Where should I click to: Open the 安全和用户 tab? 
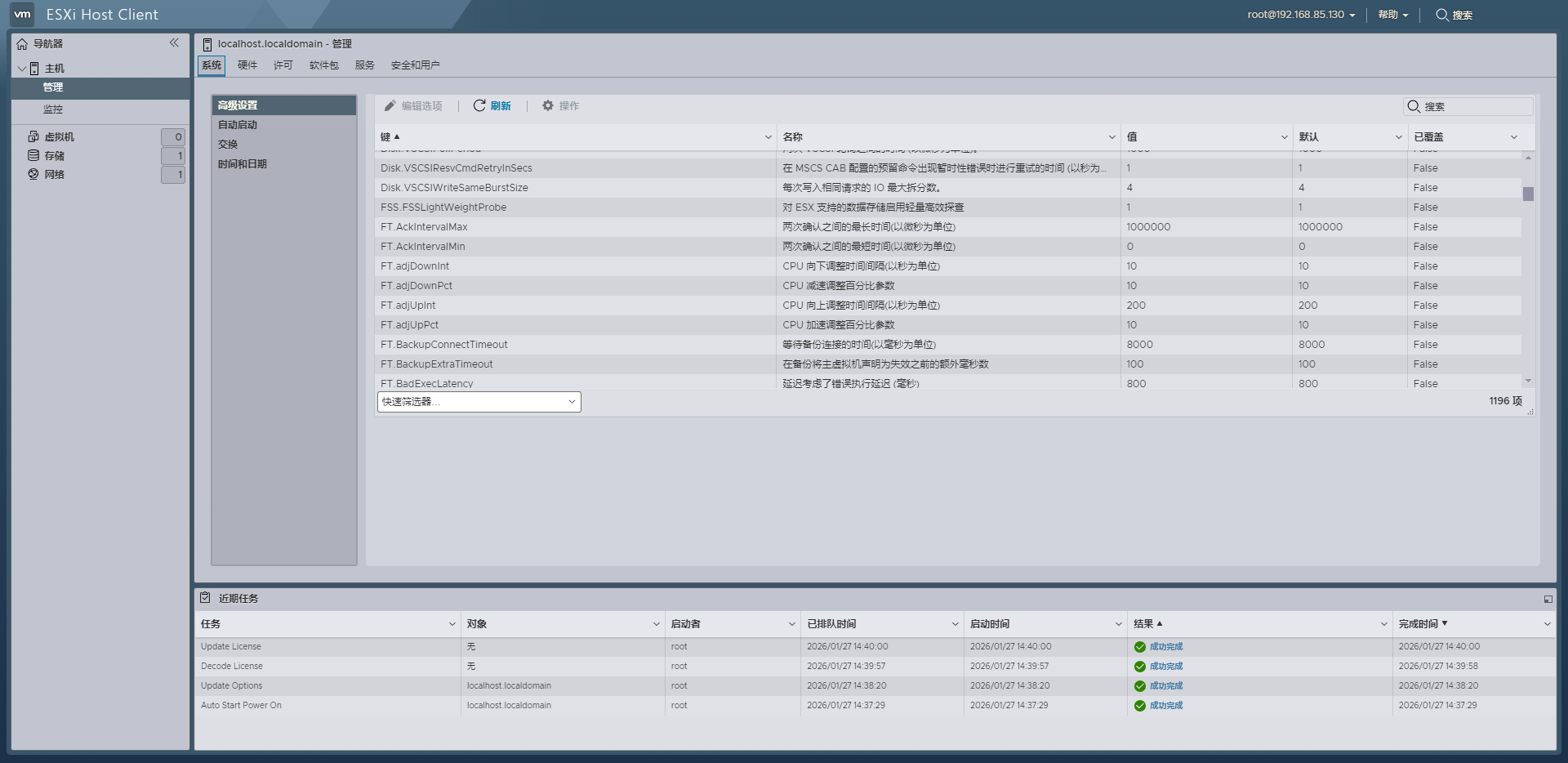click(414, 65)
